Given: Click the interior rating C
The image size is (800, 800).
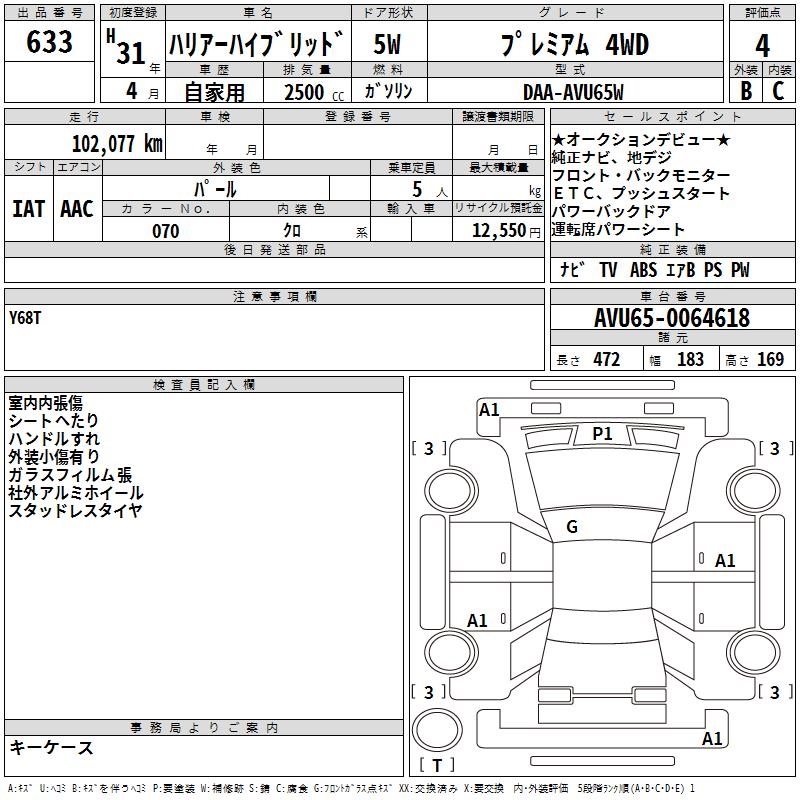Looking at the screenshot, I should 779,91.
